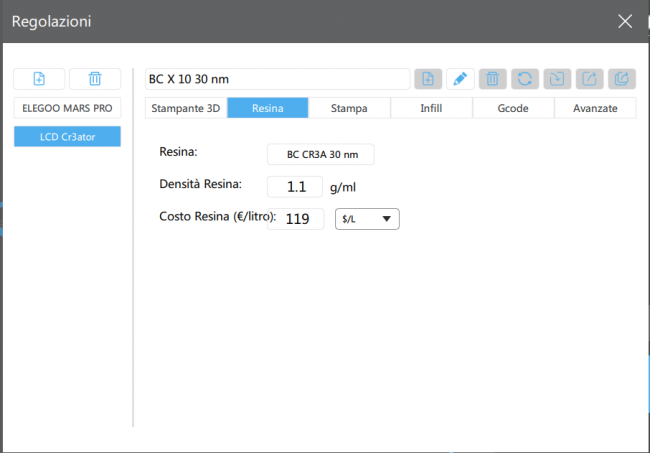Image resolution: width=650 pixels, height=453 pixels.
Task: Click the BC CR3A 30 nm resin button
Action: (320, 154)
